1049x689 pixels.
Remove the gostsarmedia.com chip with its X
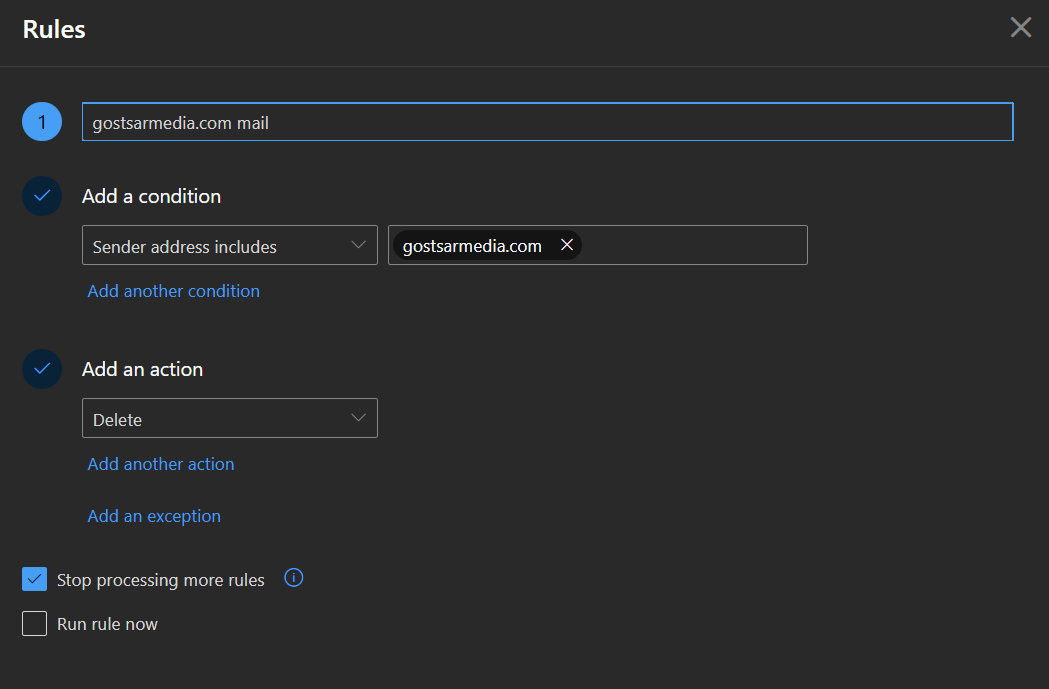tap(567, 245)
